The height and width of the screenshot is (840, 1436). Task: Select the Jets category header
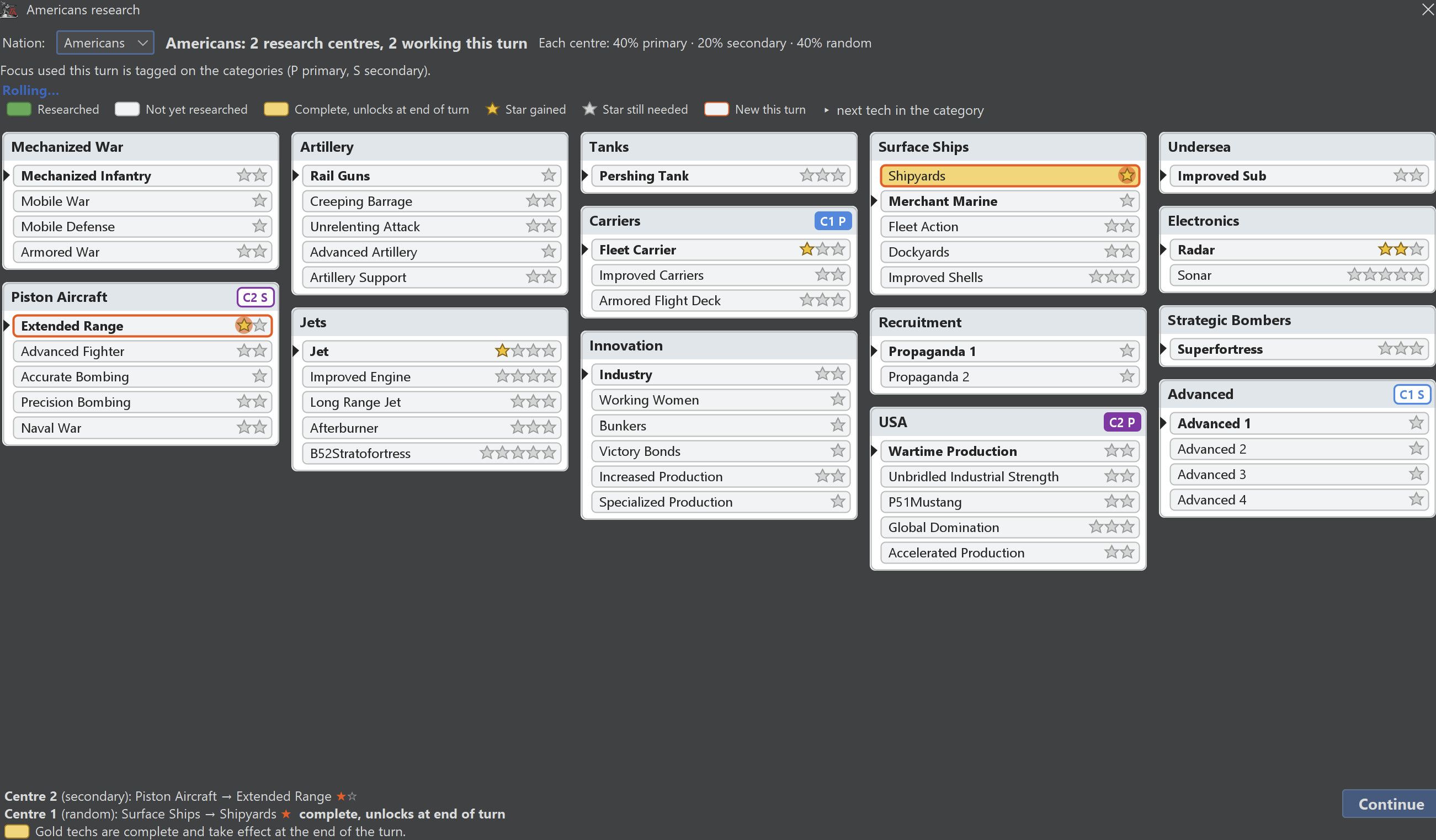tap(429, 322)
